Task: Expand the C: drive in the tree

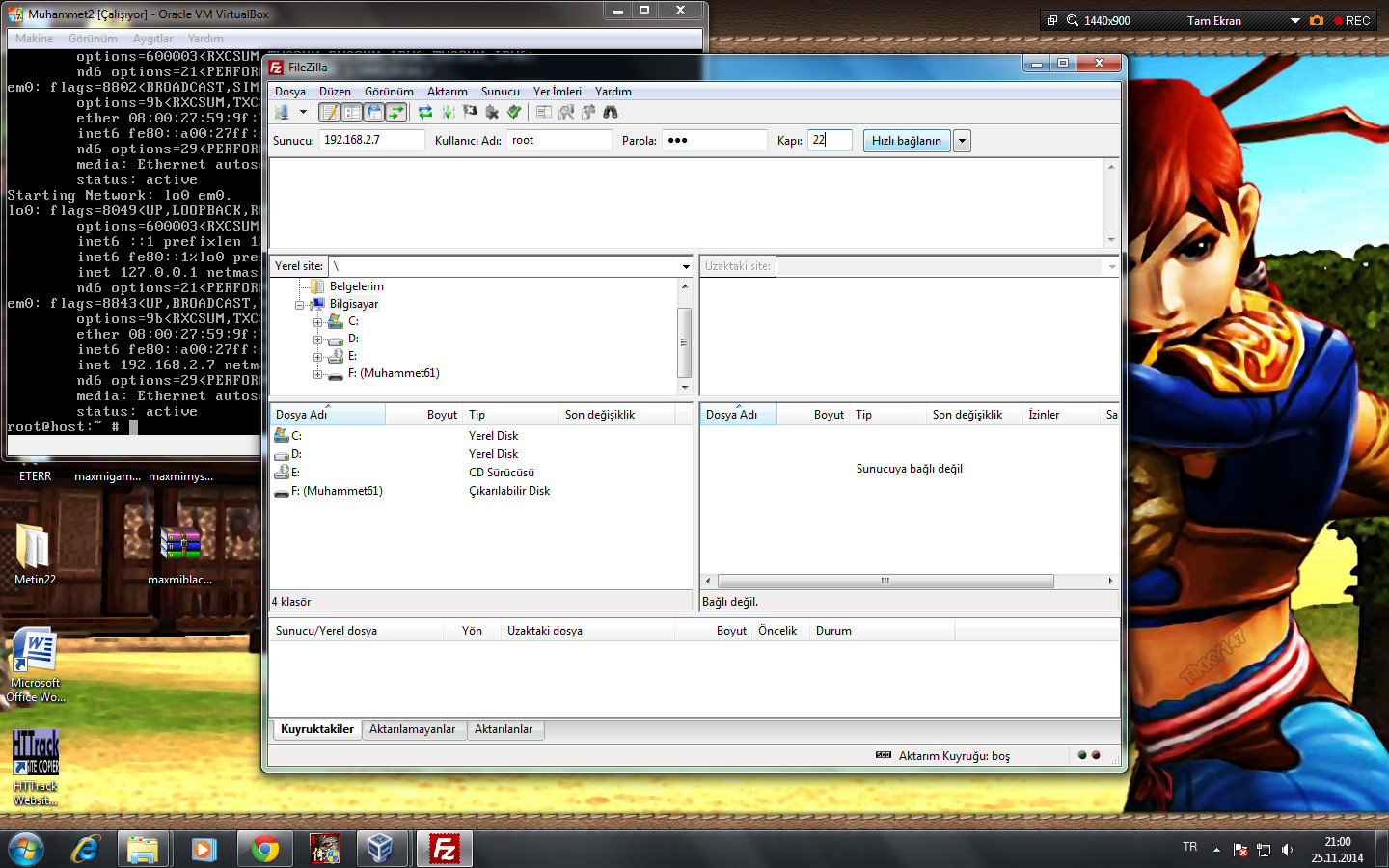Action: pos(317,322)
